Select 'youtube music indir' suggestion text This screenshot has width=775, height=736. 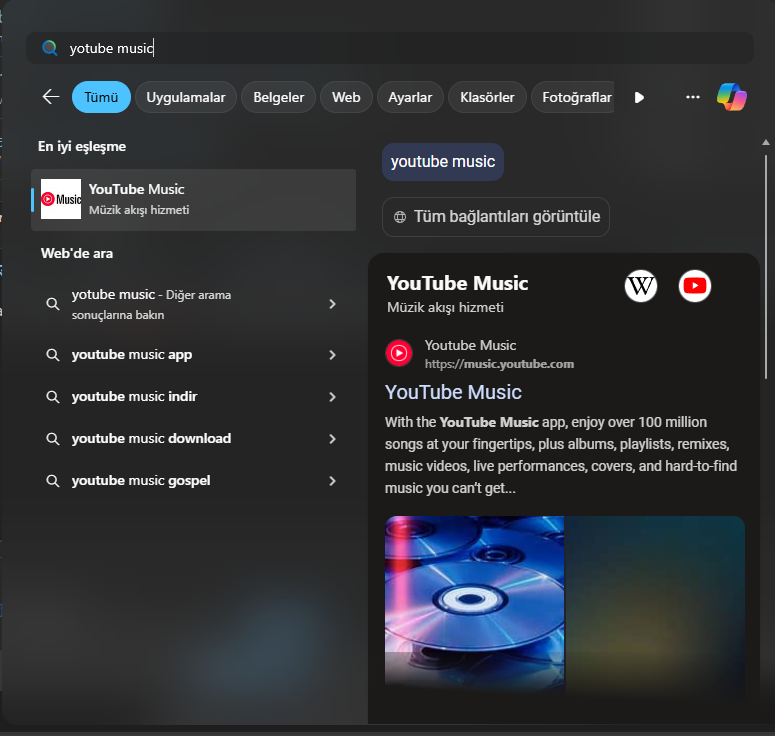[x=134, y=396]
